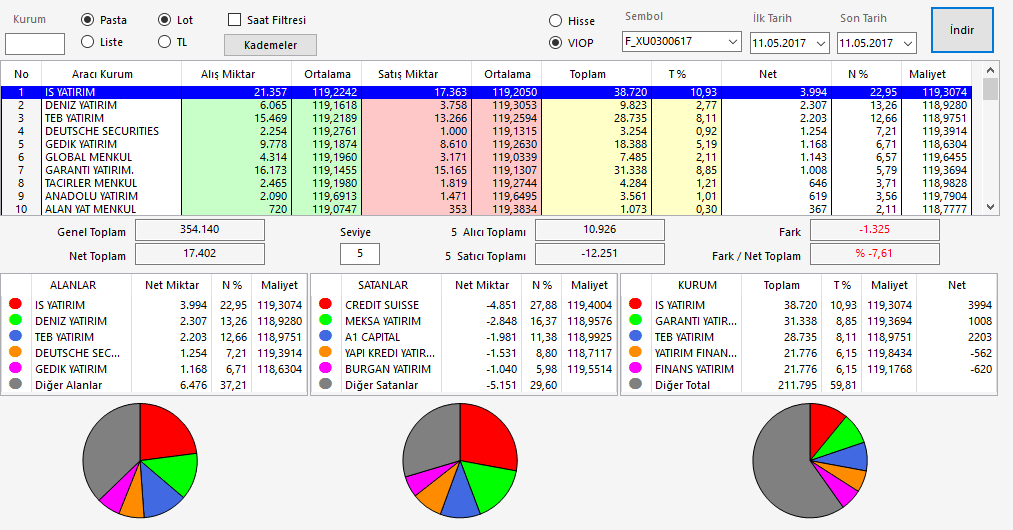The width and height of the screenshot is (1013, 530).
Task: Sort by Satış Miktar column header
Action: pyautogui.click(x=417, y=74)
